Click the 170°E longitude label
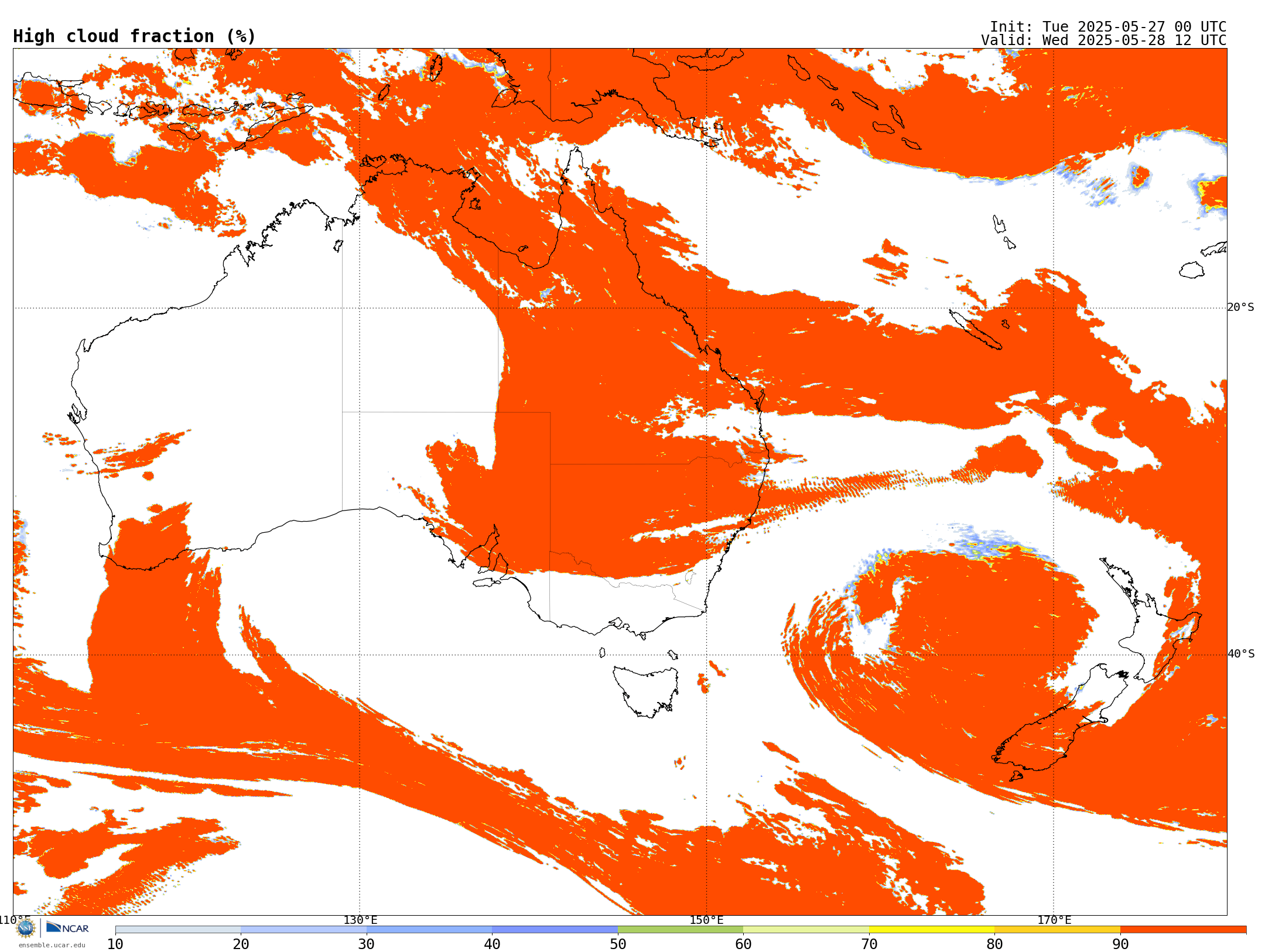This screenshot has height=952, width=1265. click(x=1054, y=920)
